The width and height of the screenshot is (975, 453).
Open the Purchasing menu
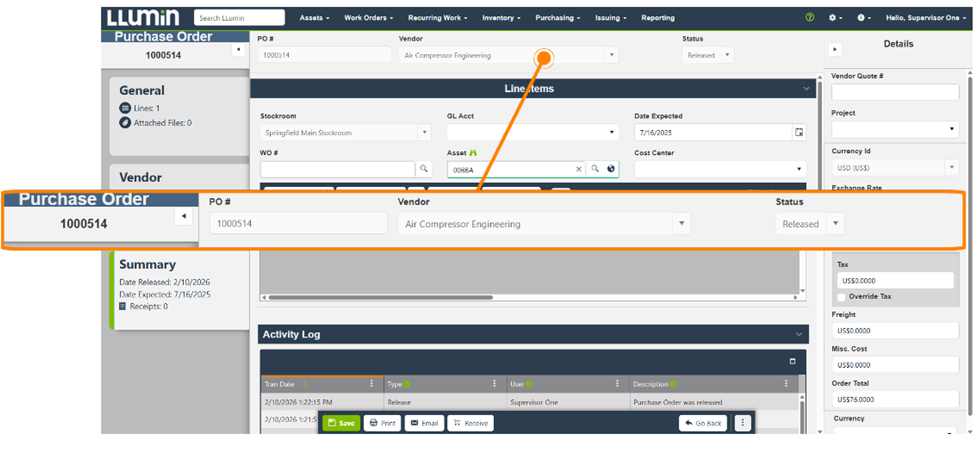(558, 18)
